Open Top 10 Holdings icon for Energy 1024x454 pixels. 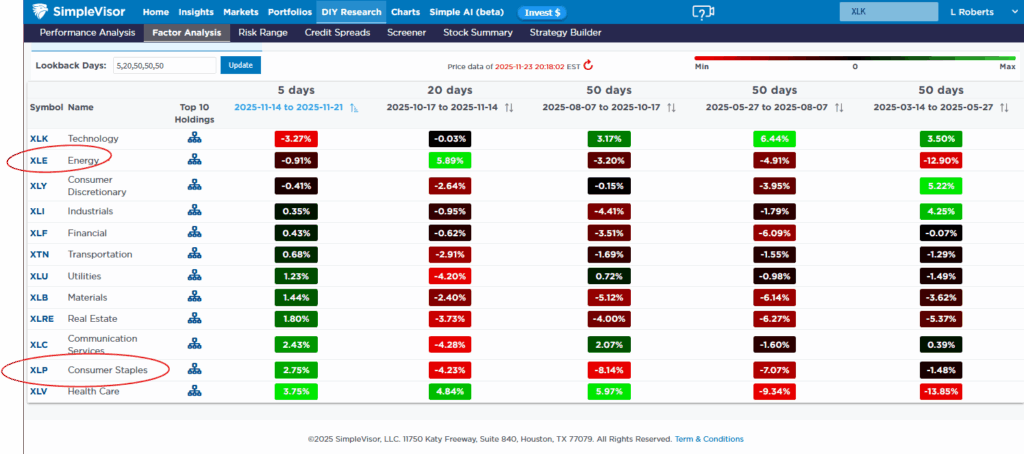pyautogui.click(x=195, y=159)
